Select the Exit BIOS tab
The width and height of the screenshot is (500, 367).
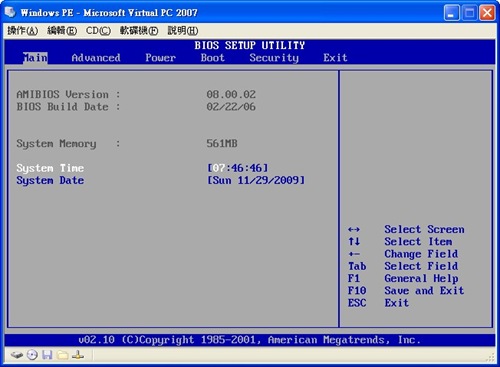(x=335, y=58)
